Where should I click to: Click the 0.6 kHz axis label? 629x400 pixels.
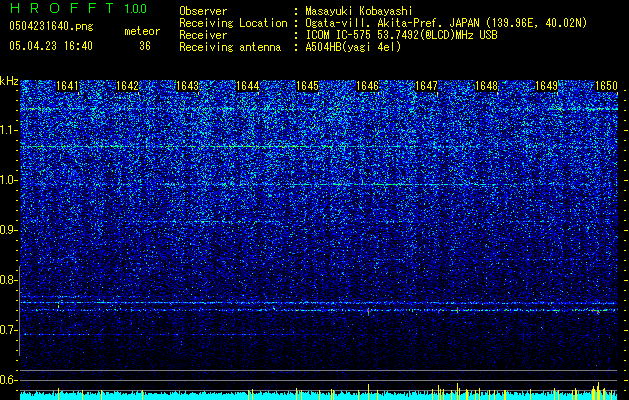(x=8, y=380)
